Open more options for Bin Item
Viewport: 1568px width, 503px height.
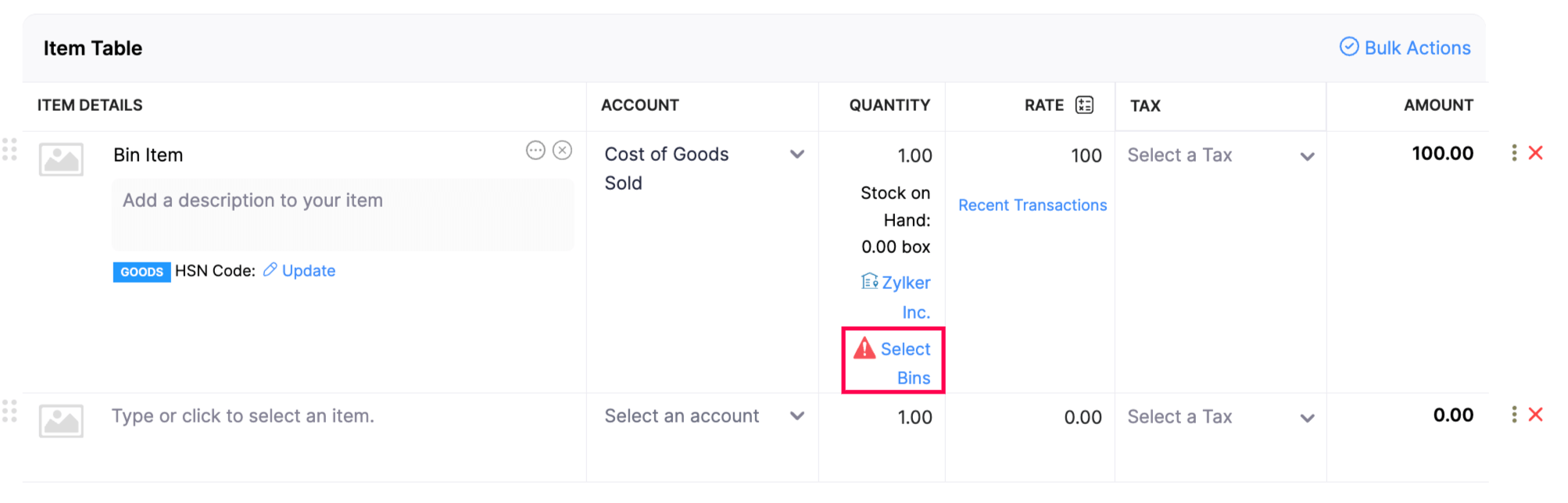click(535, 151)
